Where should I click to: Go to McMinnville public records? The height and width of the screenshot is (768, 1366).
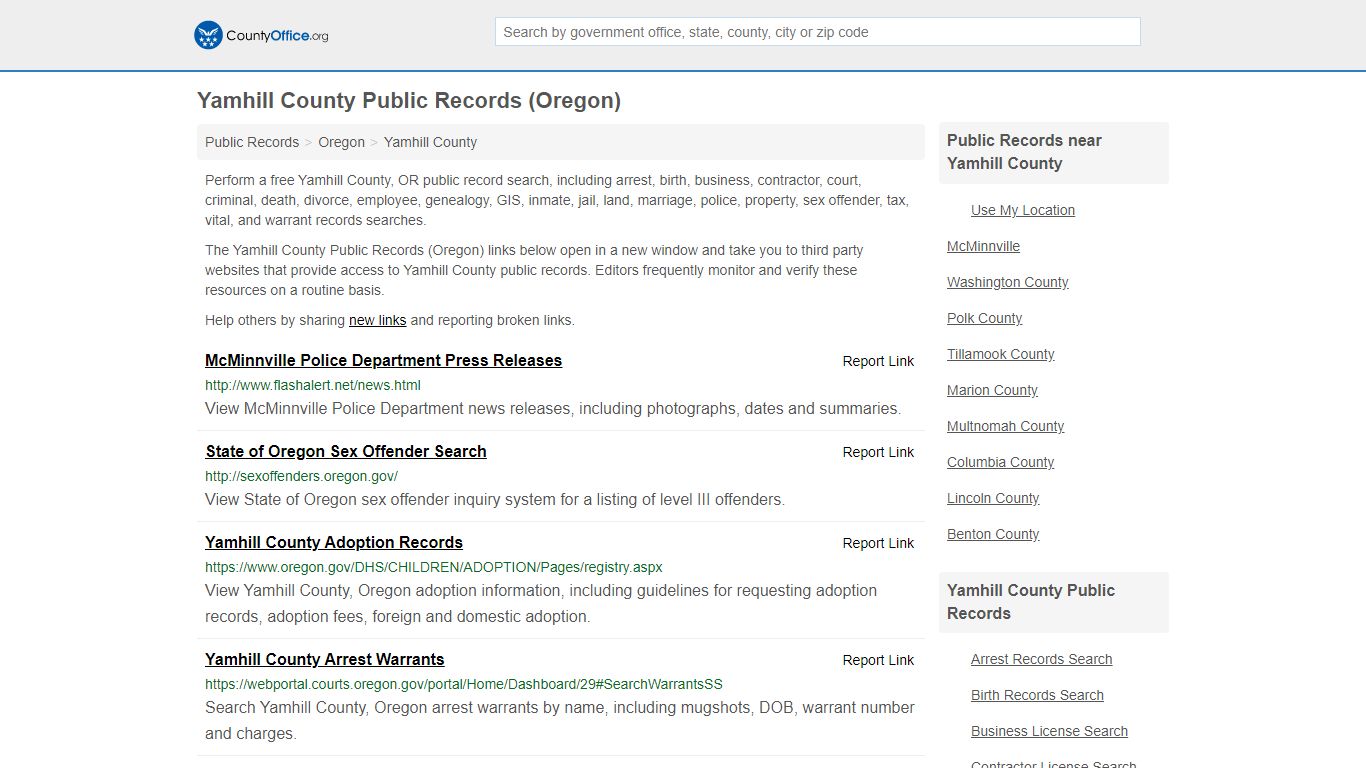pos(983,246)
